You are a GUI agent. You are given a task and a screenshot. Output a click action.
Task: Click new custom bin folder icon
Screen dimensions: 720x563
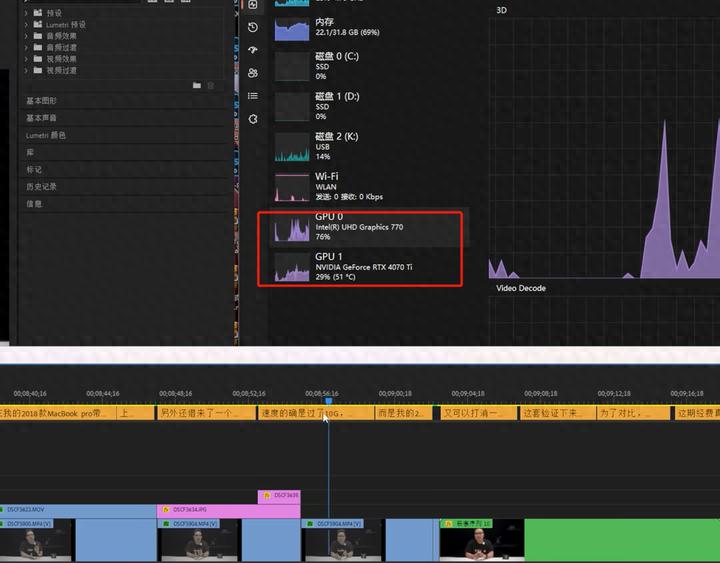point(197,86)
